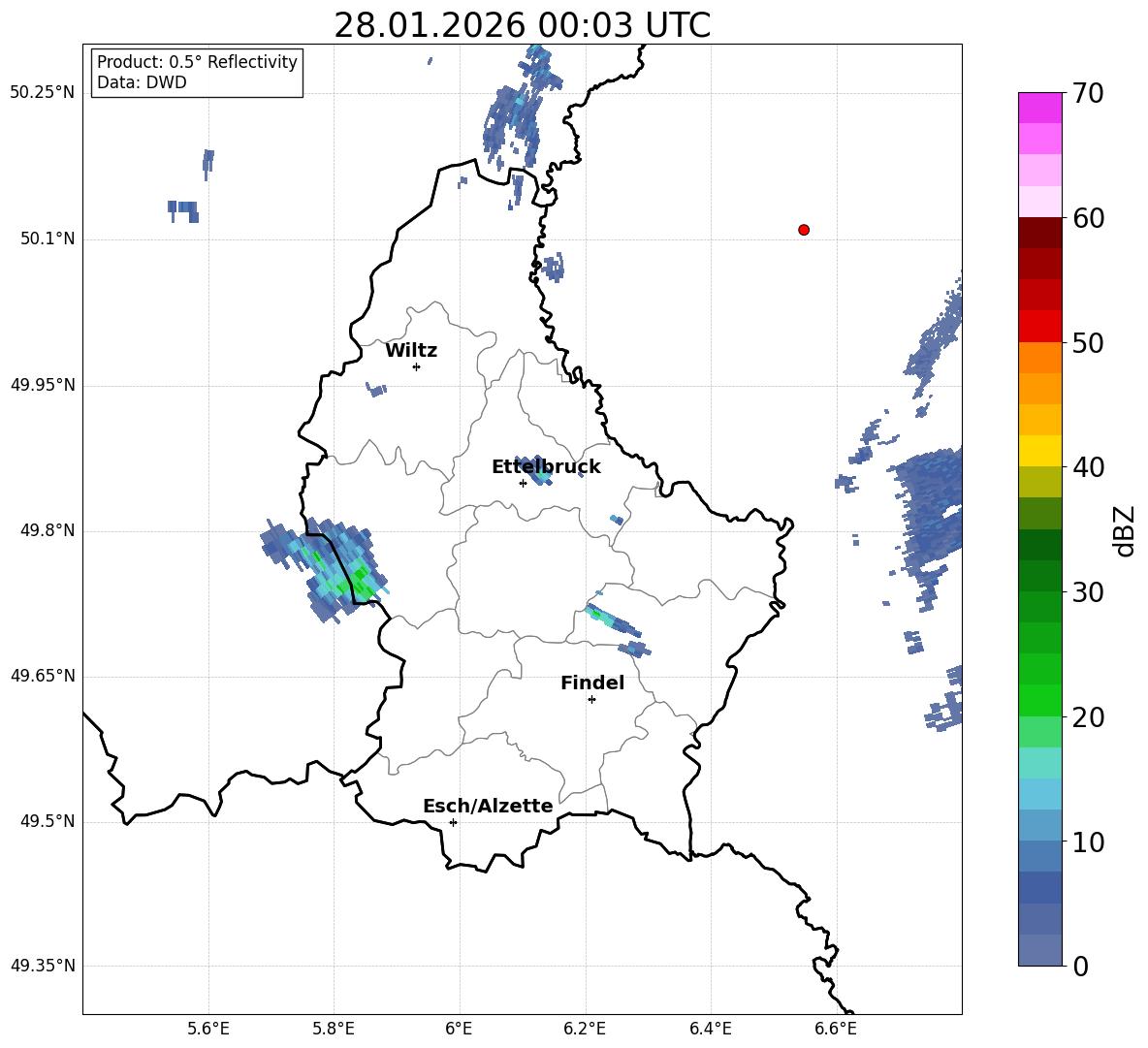
Task: Click the title '28.01.2026 00:03 UTC'
Action: coord(522,25)
